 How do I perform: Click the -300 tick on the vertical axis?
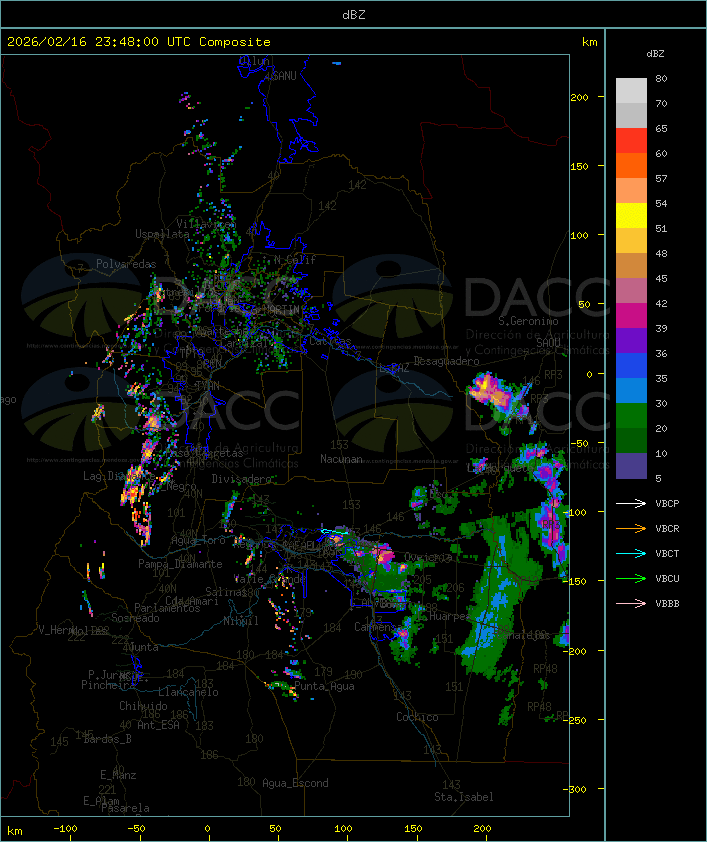[575, 789]
